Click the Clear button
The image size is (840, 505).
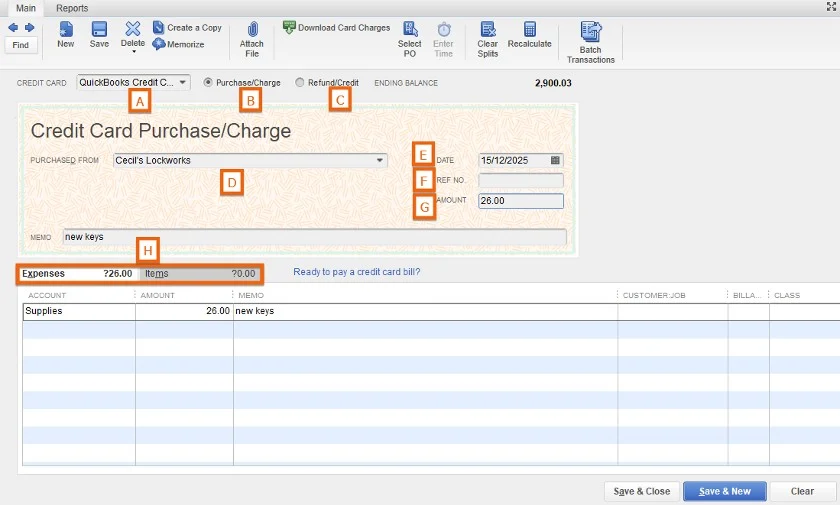(802, 491)
